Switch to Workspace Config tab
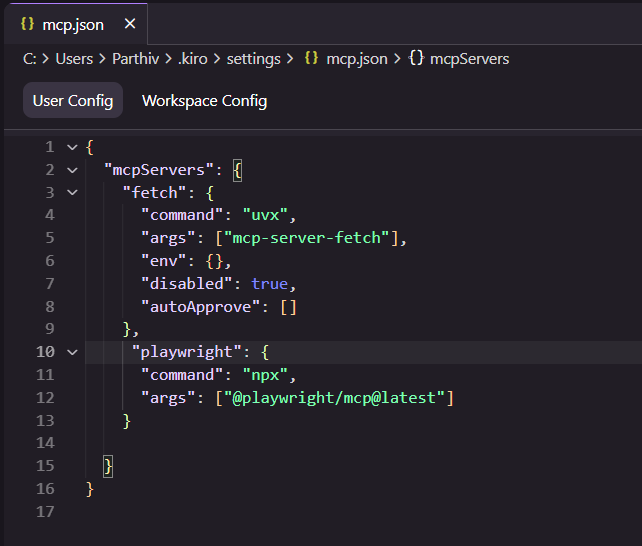Viewport: 642px width, 546px height. point(204,101)
